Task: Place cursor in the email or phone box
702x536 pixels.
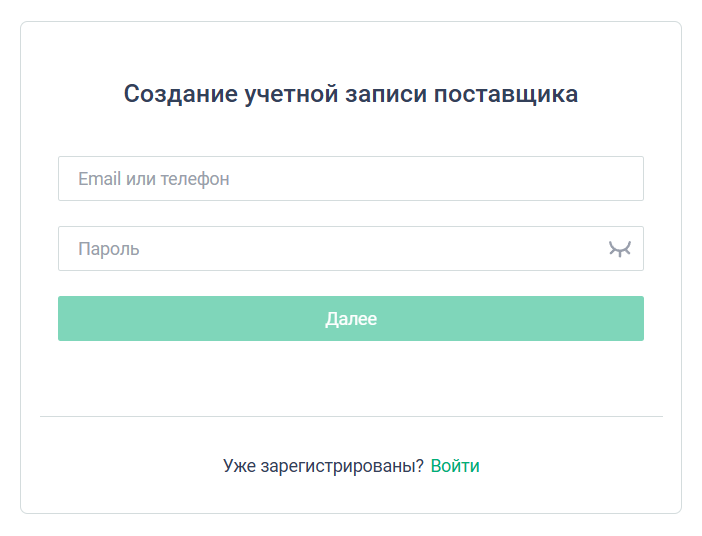Action: click(350, 179)
